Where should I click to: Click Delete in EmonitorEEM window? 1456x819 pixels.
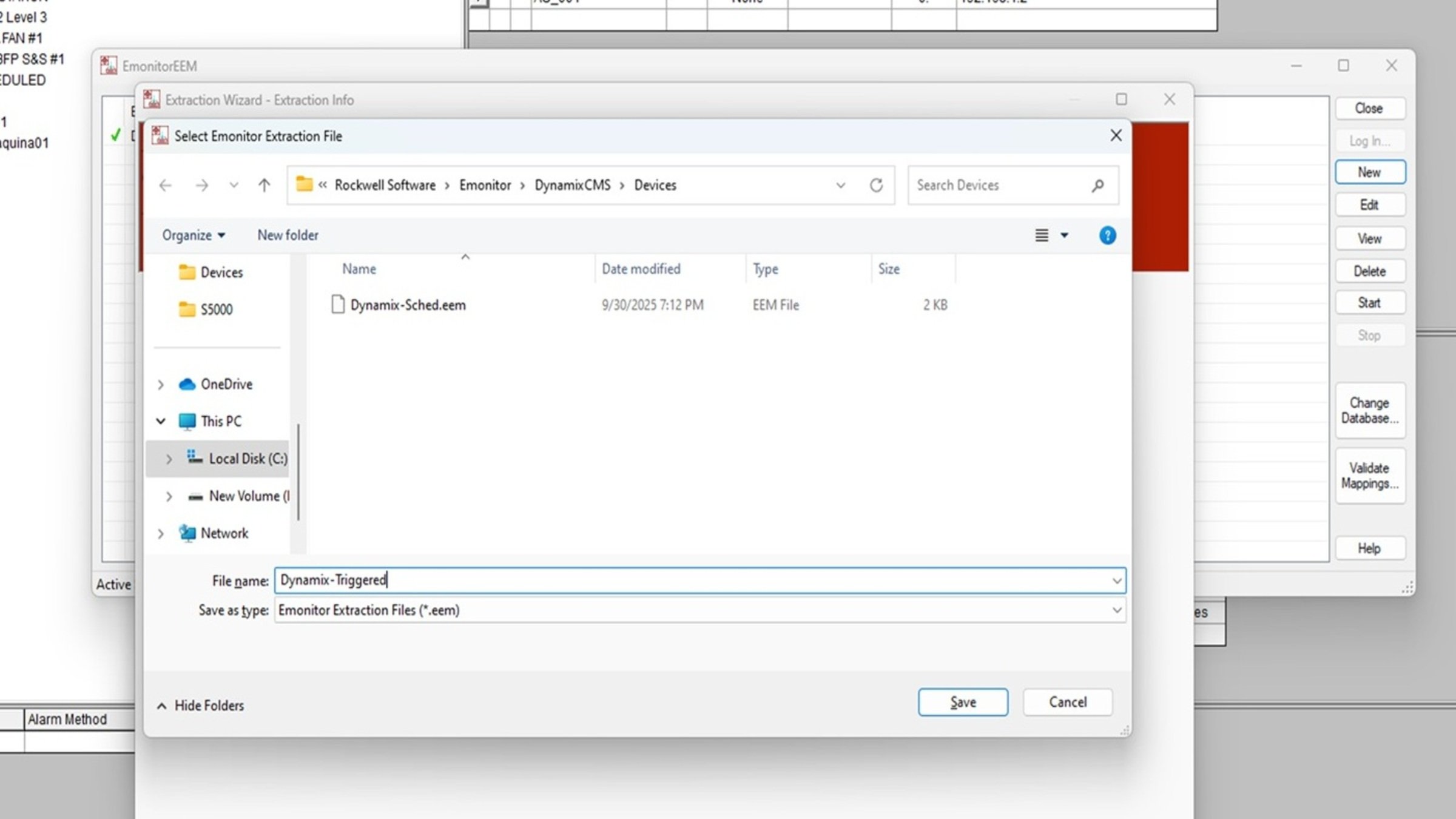(1369, 271)
